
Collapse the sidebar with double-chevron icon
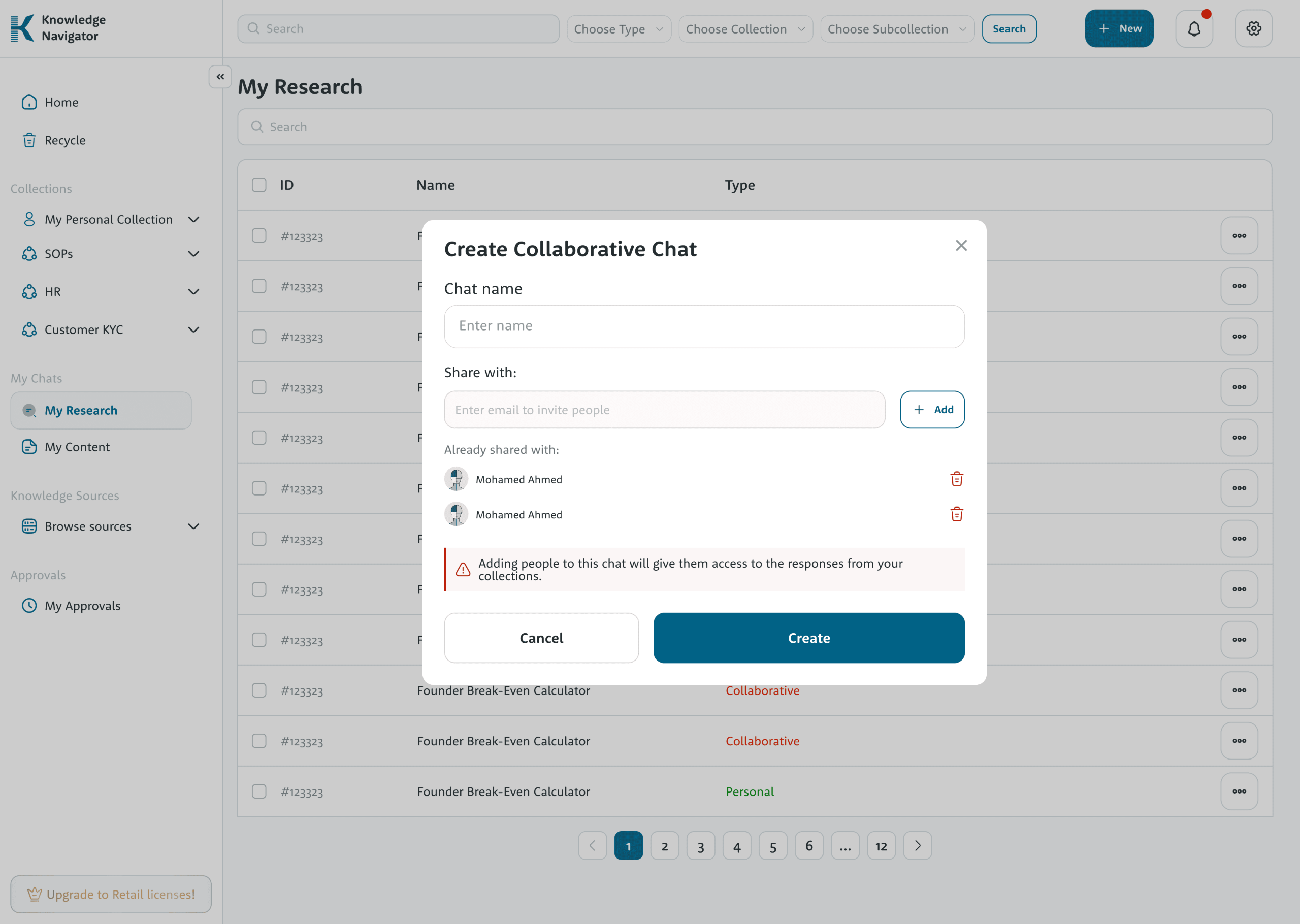click(x=220, y=77)
